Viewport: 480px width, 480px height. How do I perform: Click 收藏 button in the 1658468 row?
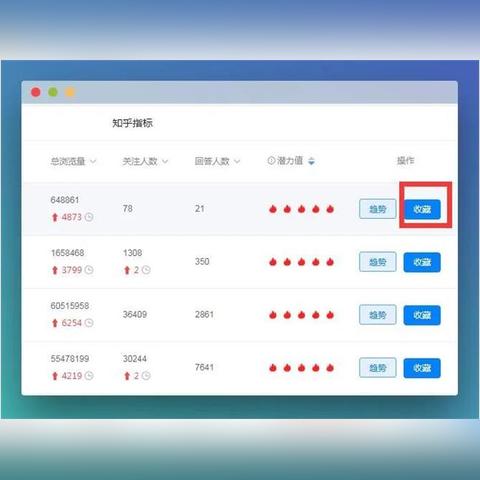422,262
